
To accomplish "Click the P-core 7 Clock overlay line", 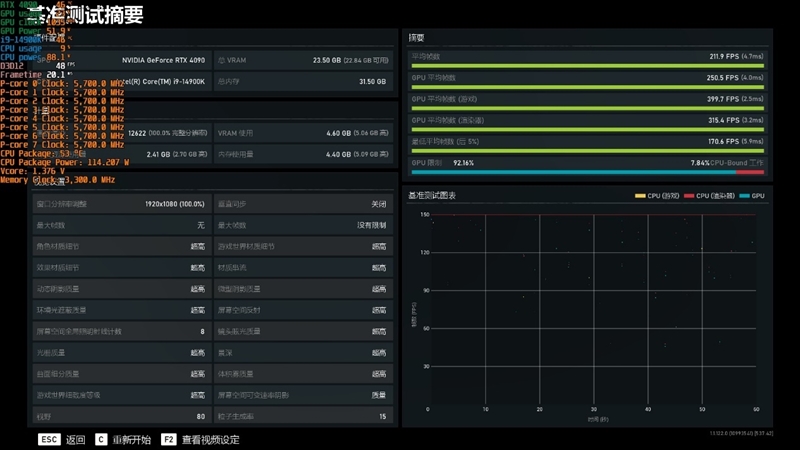I will [62, 145].
